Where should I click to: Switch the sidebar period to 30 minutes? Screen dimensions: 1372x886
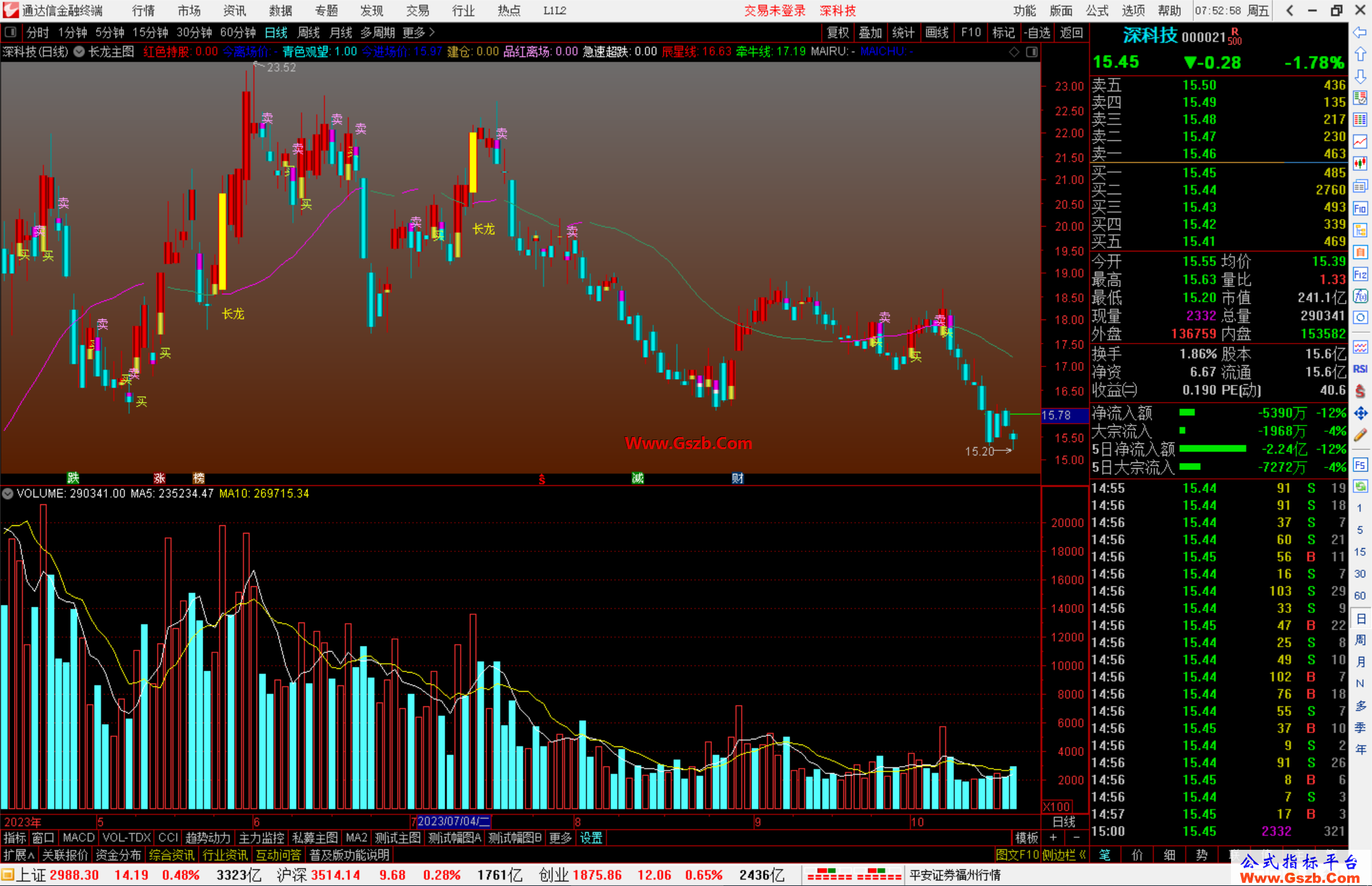click(1359, 574)
